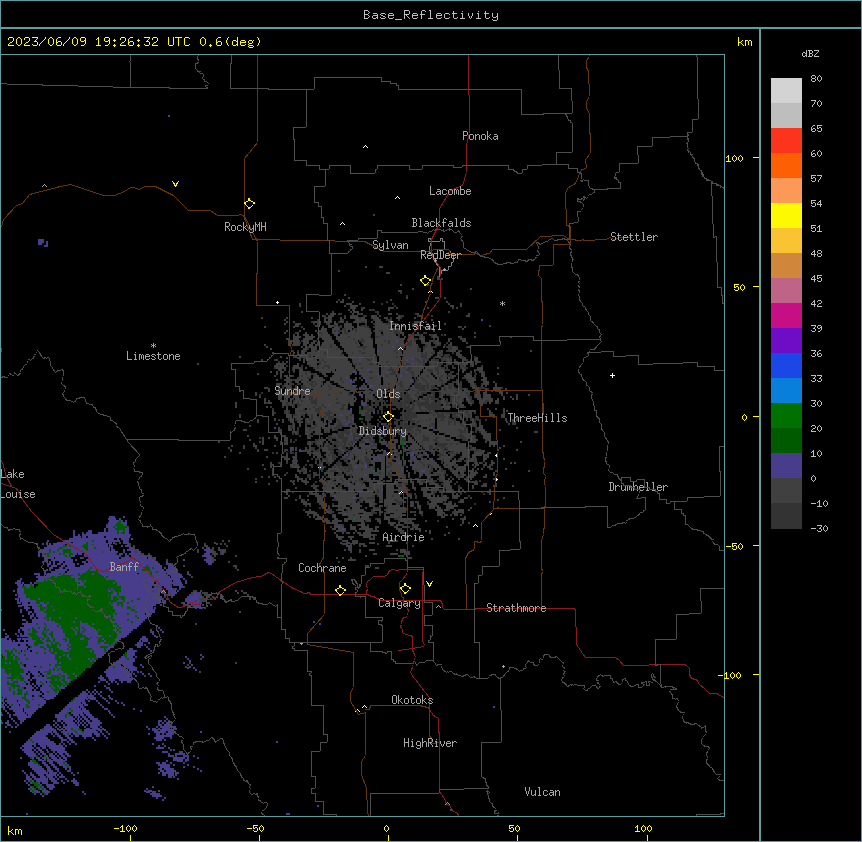Screen dimensions: 862x842
Task: Select the 80 dBZ light gray swatch
Action: pyautogui.click(x=786, y=91)
